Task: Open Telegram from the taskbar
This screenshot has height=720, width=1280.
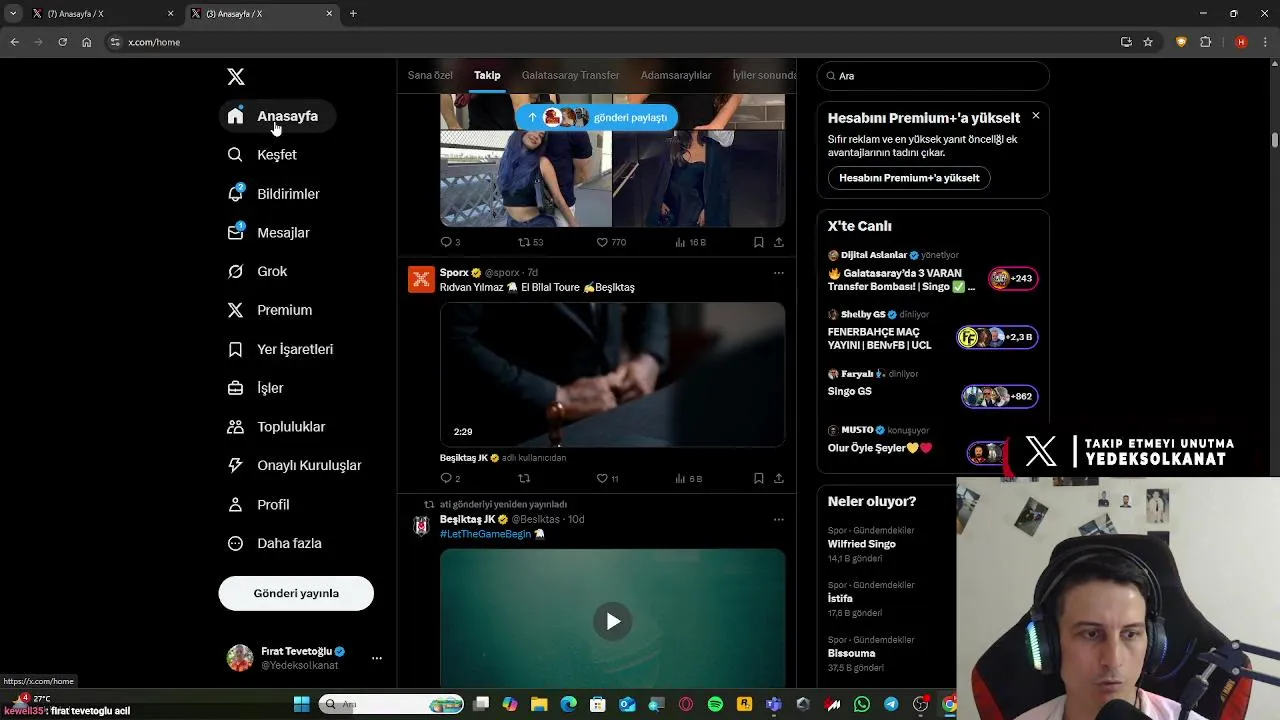Action: click(x=891, y=704)
